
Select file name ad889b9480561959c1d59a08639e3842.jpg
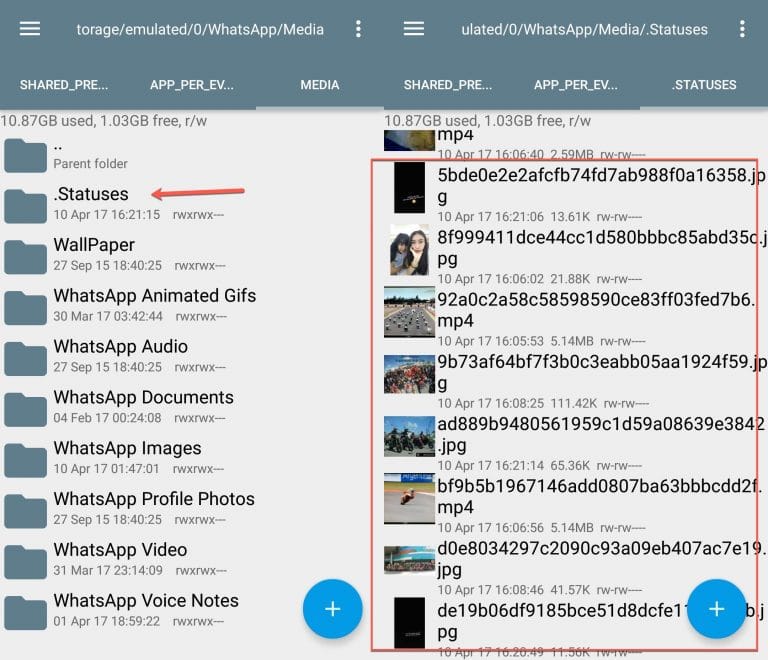coord(601,434)
